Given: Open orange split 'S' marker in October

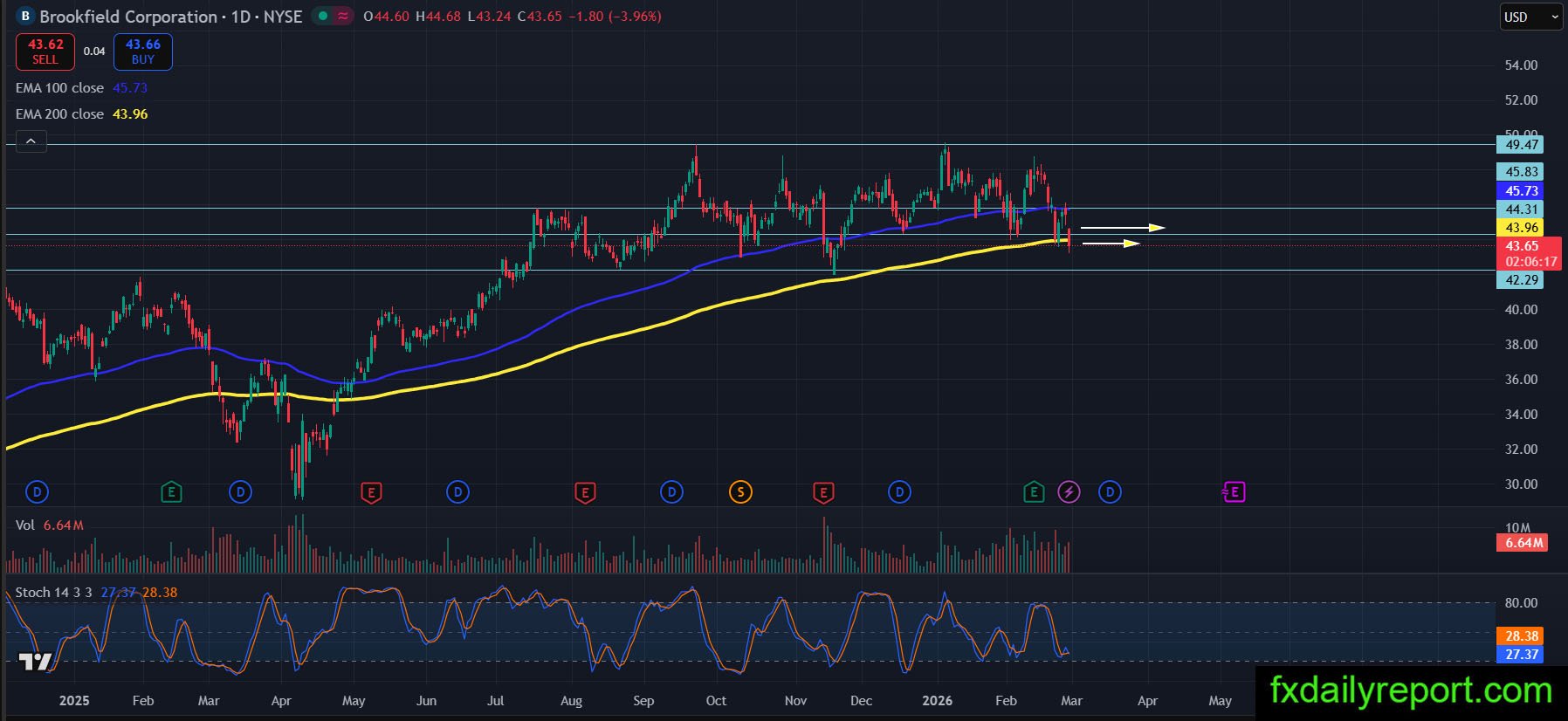Looking at the screenshot, I should tap(740, 492).
